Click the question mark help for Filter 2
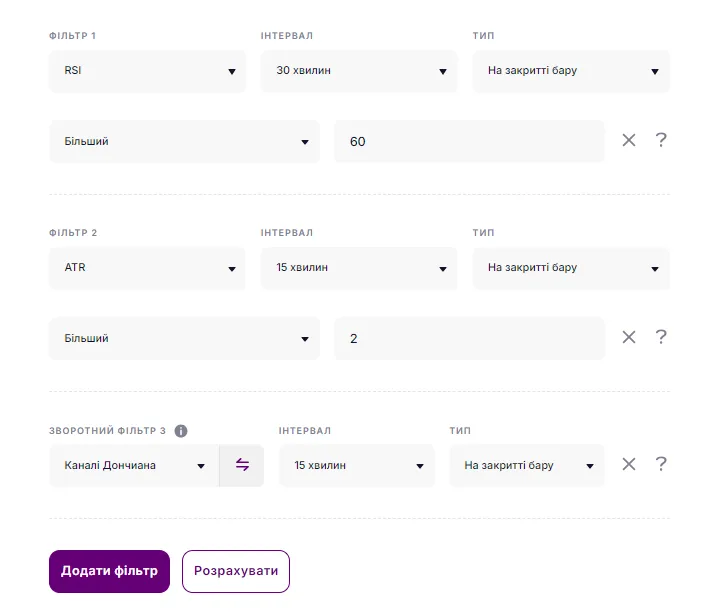 coord(661,338)
